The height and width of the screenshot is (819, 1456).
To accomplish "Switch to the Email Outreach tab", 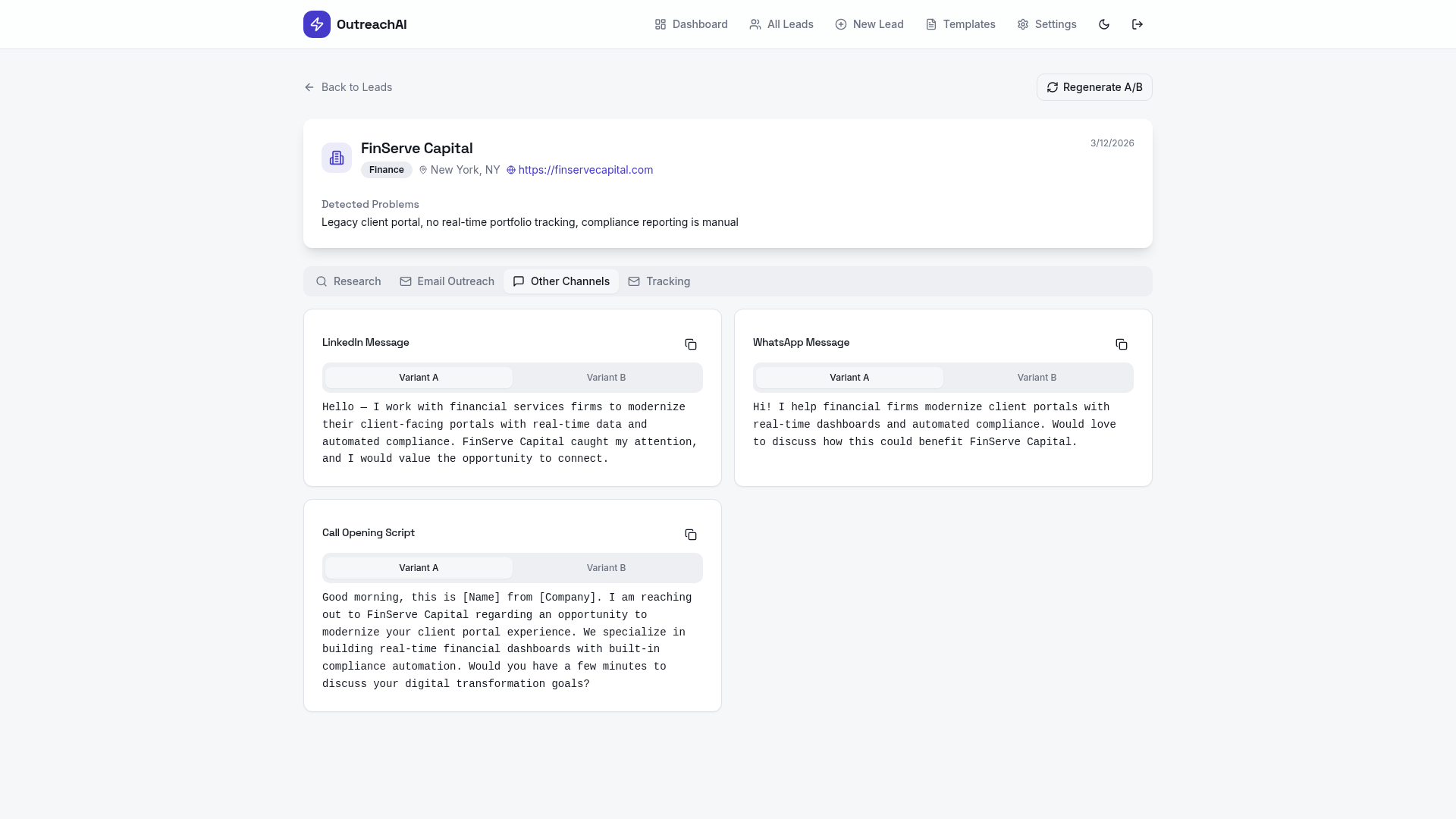I will coord(447,281).
